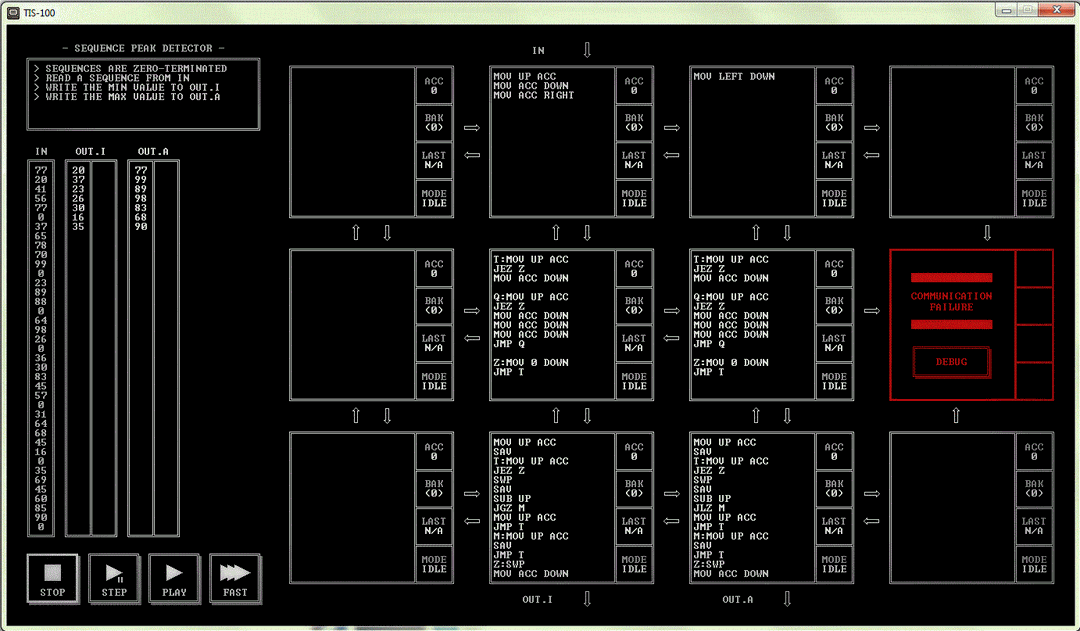Click the COMMUNICATION FAILURE node text
The width and height of the screenshot is (1080, 631).
coord(951,301)
